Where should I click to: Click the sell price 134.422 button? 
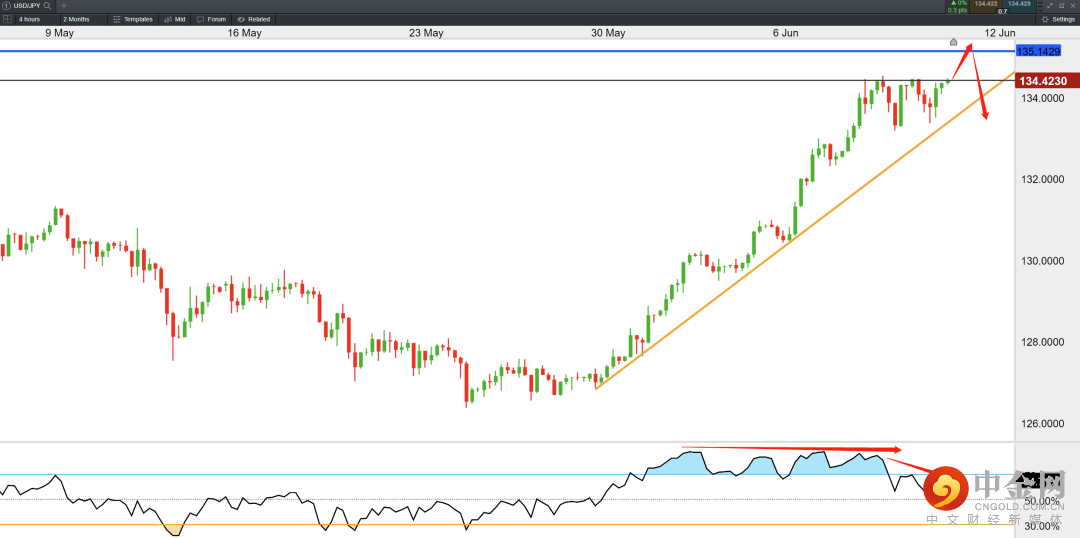point(986,6)
